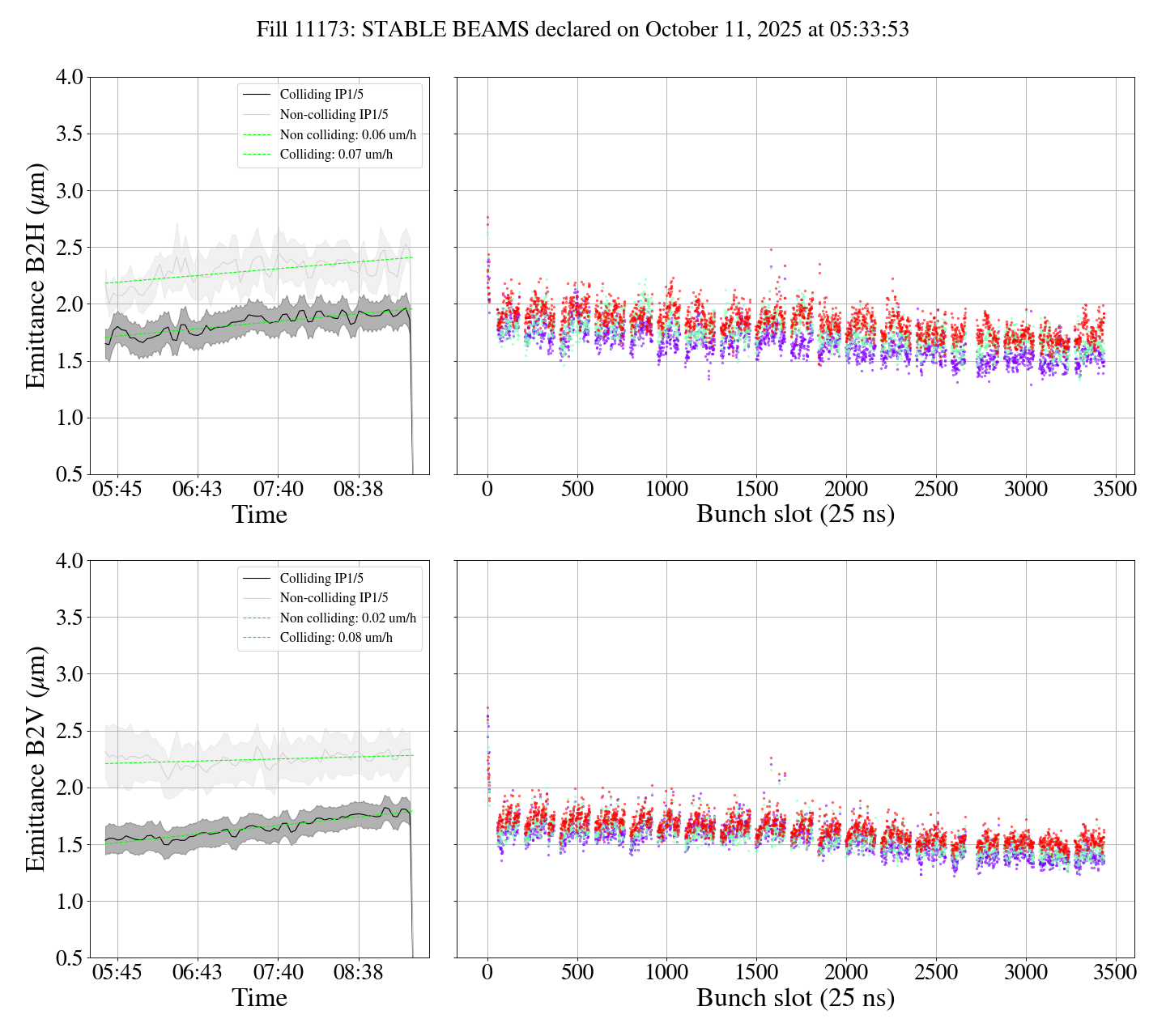Viewport: 1166px width, 1036px height.
Task: Click 'Colliding: 0.07 um/h' legend entry
Action: [336, 154]
